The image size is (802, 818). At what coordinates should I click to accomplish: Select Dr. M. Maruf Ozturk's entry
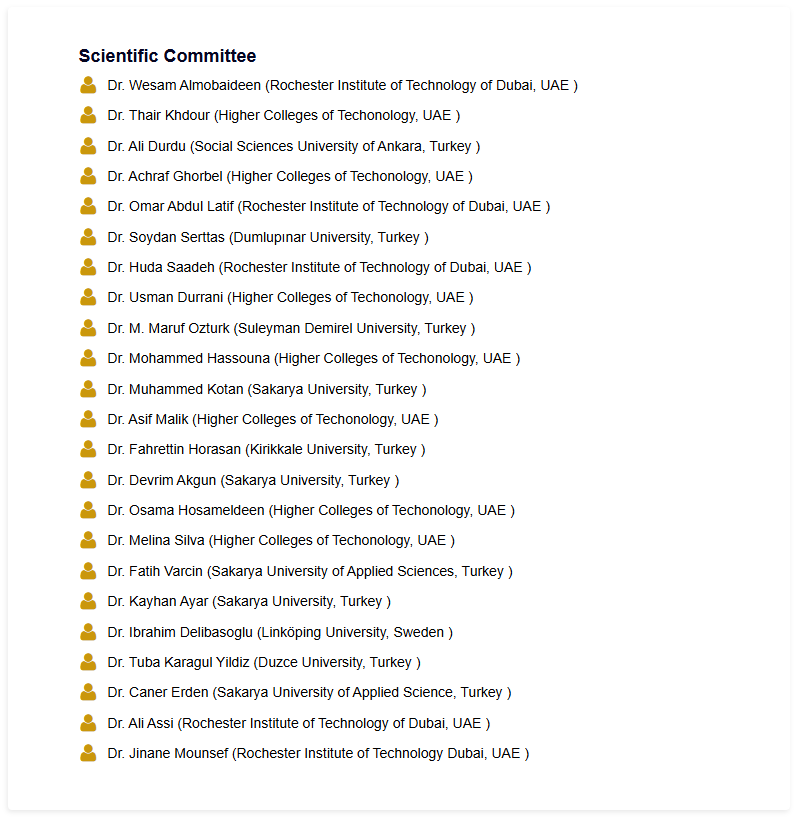coord(291,328)
